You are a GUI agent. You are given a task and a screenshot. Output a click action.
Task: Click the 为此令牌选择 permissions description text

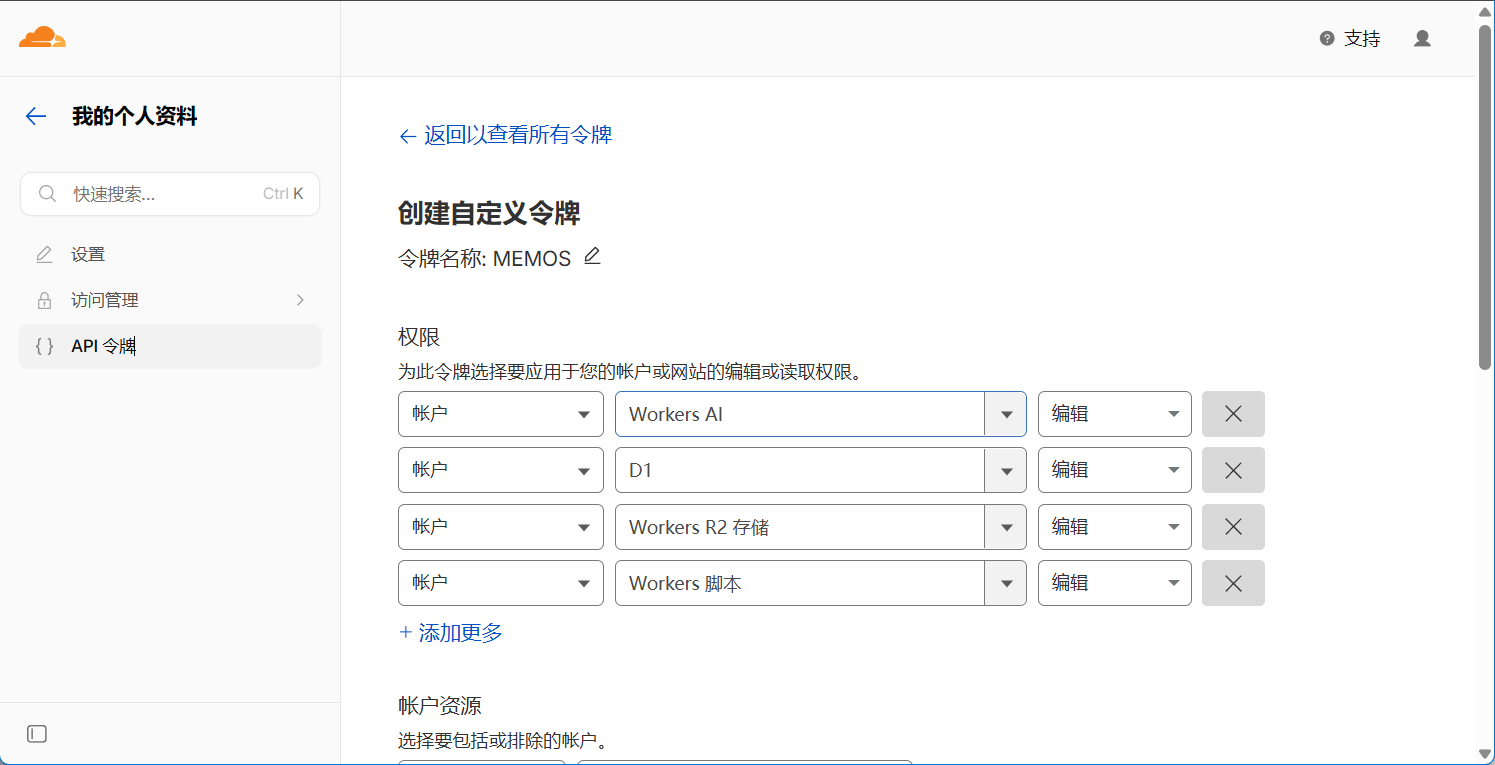tap(630, 373)
